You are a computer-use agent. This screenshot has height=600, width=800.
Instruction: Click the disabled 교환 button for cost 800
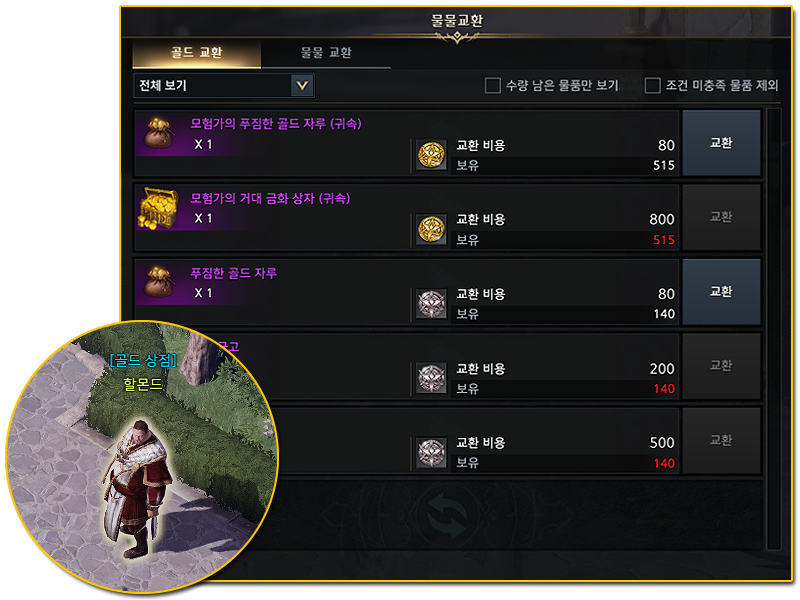721,217
